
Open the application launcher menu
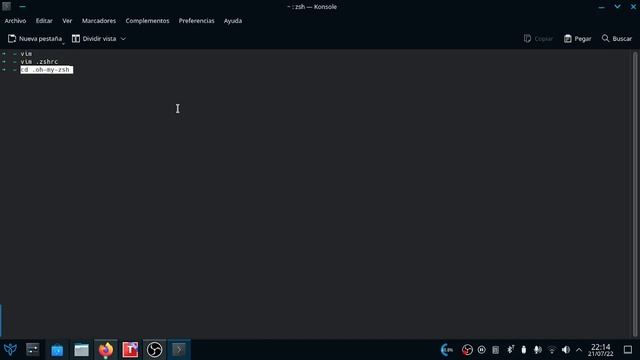(10, 349)
